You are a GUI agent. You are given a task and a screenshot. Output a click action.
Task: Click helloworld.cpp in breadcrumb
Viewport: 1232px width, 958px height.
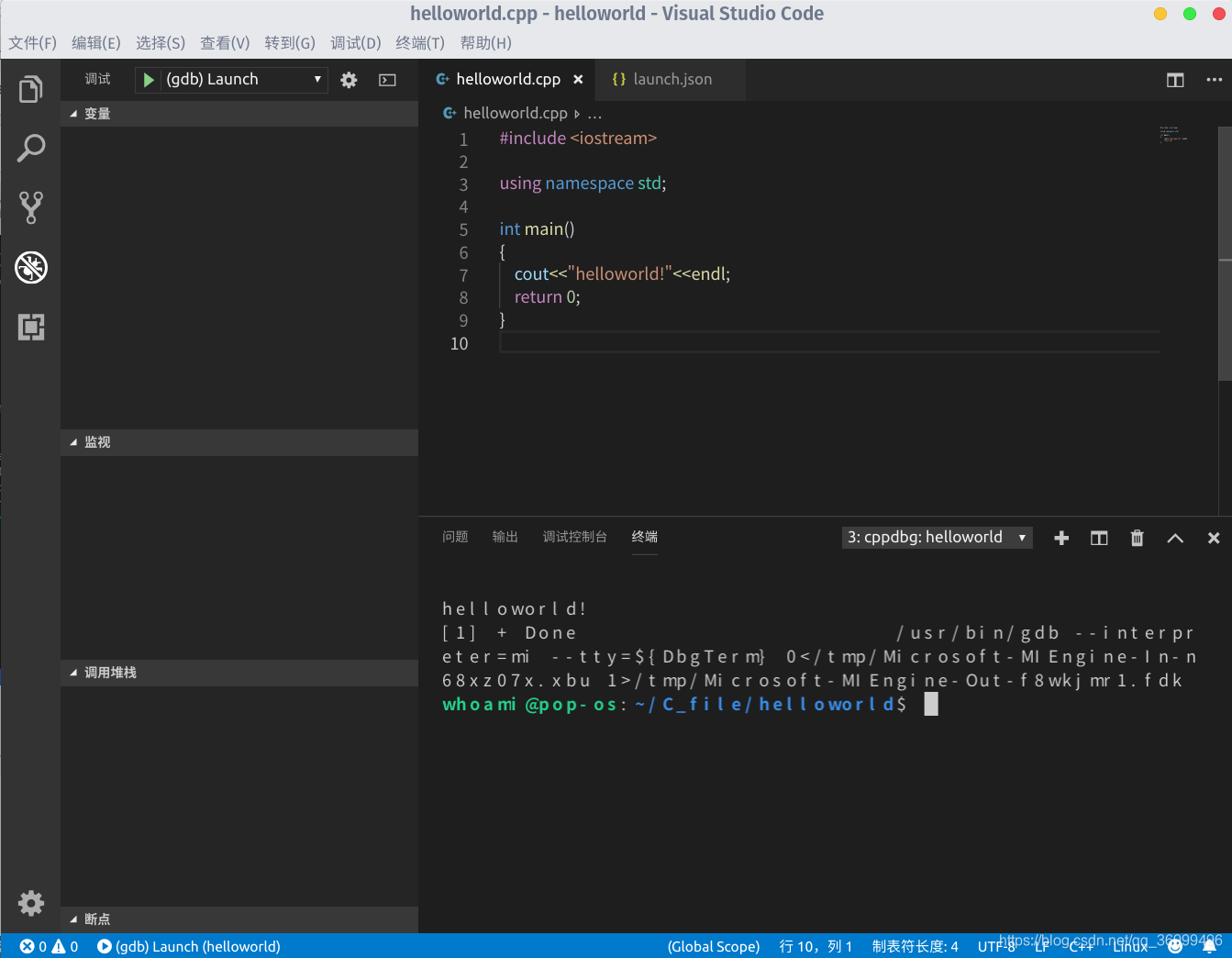[516, 113]
